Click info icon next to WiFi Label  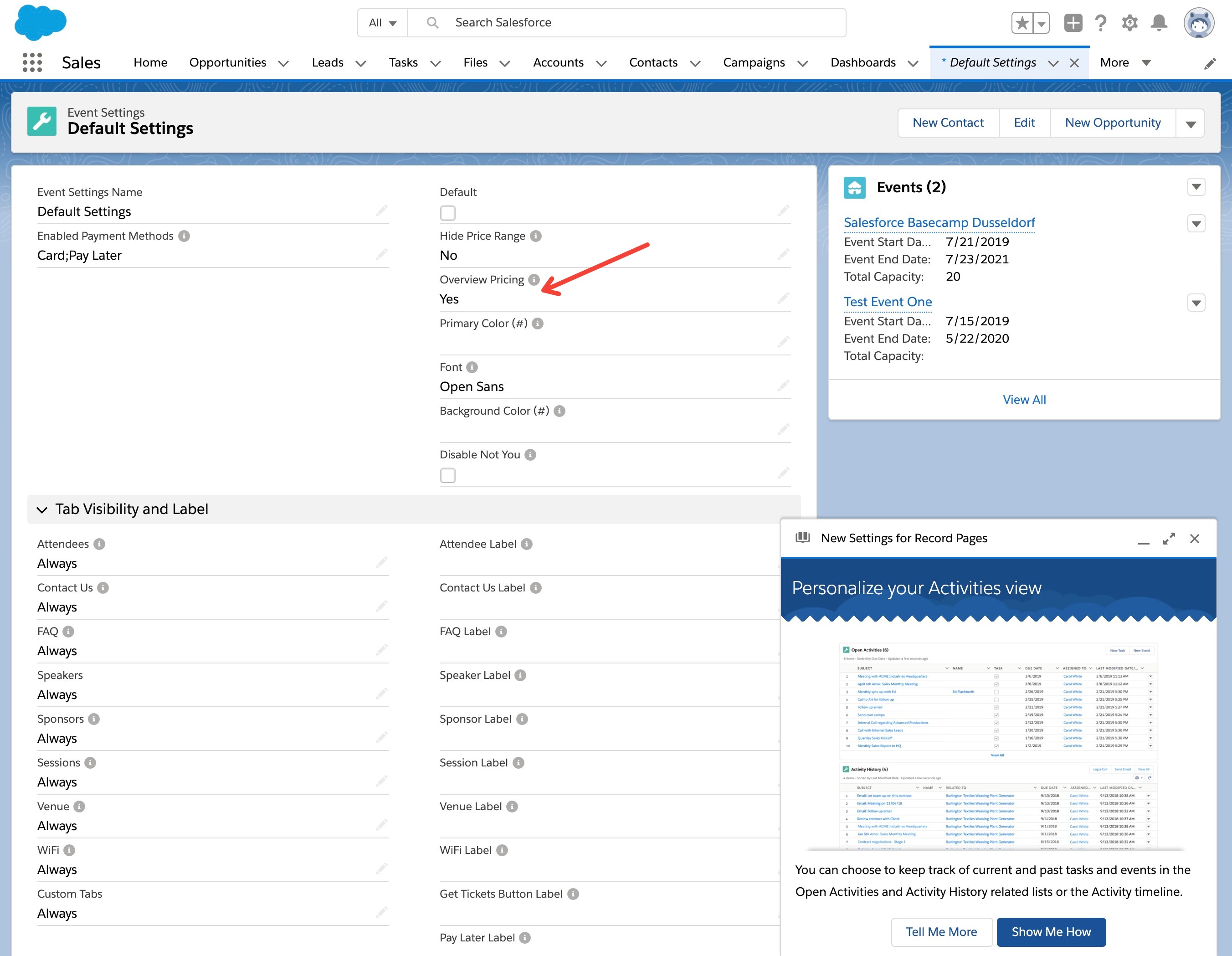click(x=502, y=850)
